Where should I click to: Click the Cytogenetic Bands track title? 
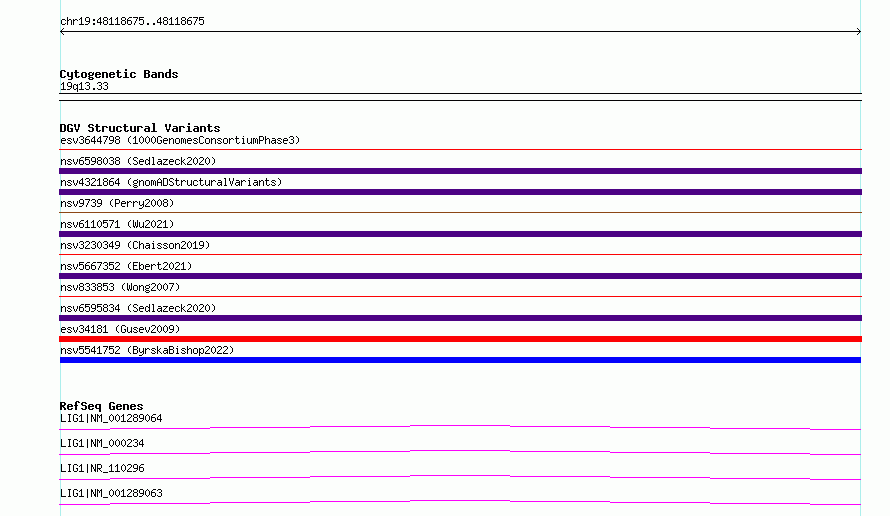tap(119, 74)
